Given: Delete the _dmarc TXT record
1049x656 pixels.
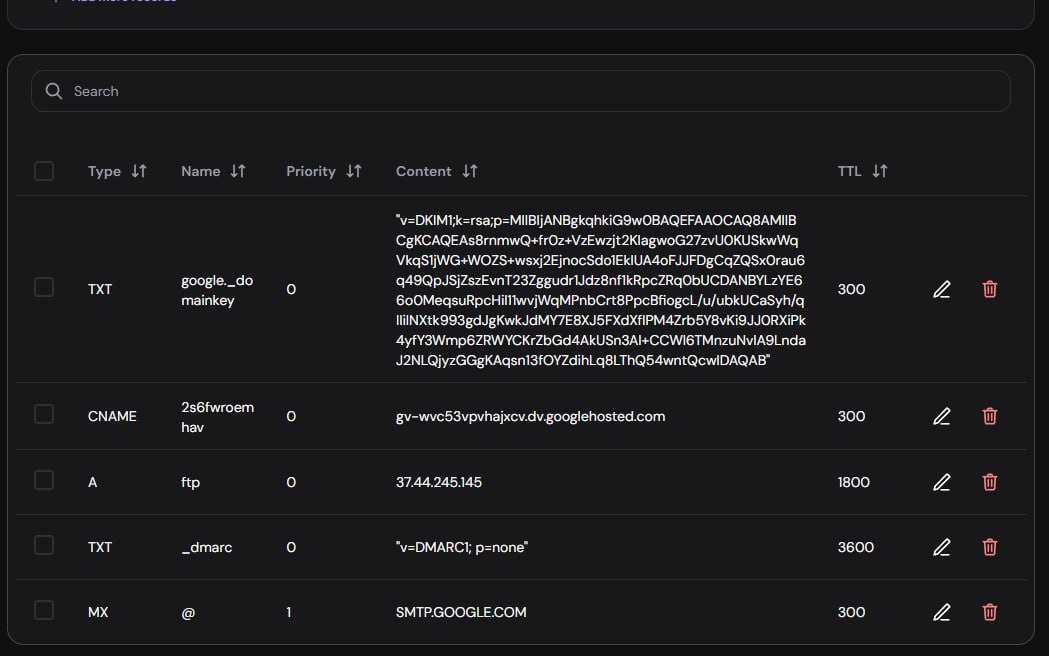Looking at the screenshot, I should pos(989,548).
